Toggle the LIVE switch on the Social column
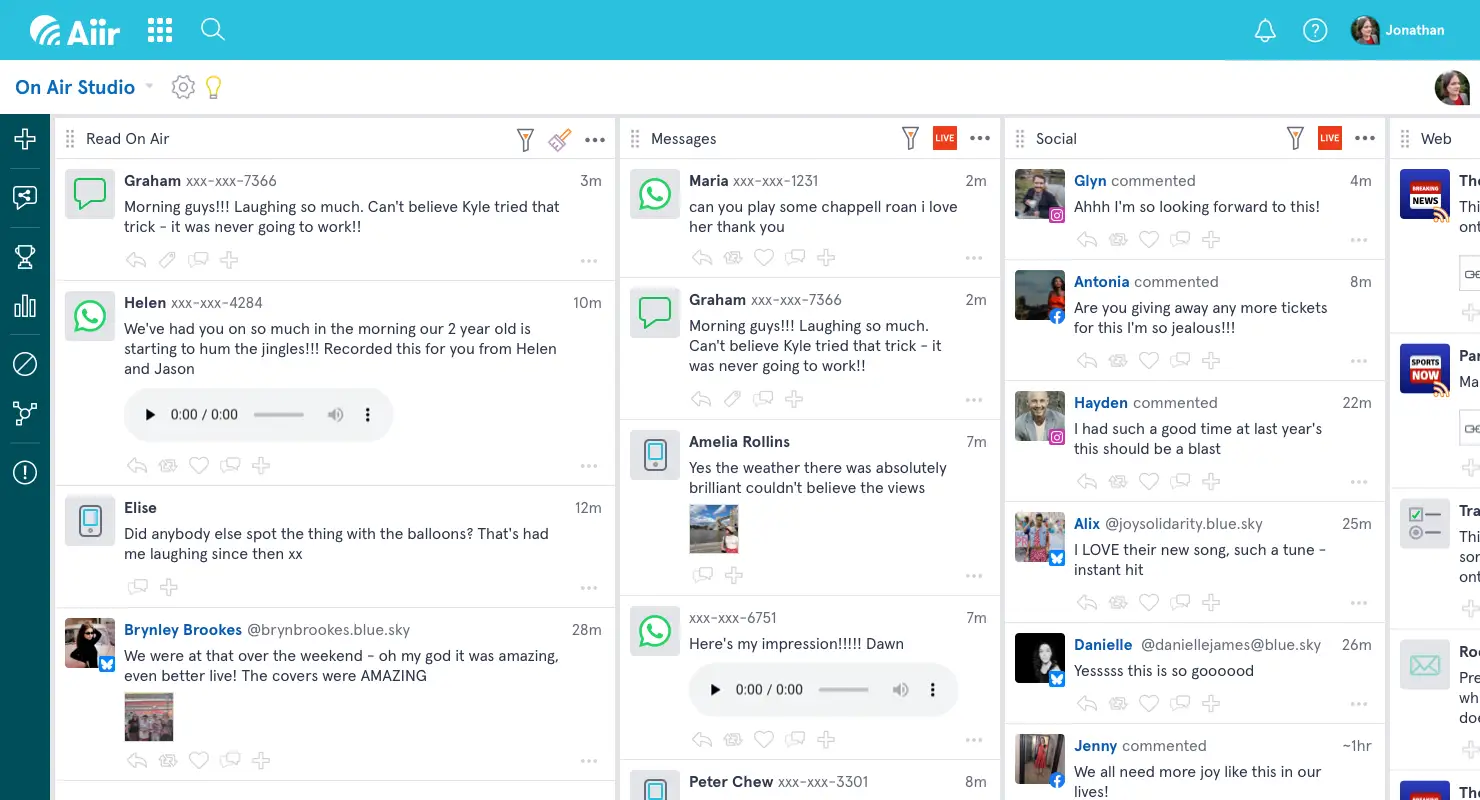Viewport: 1480px width, 800px height. point(1329,138)
